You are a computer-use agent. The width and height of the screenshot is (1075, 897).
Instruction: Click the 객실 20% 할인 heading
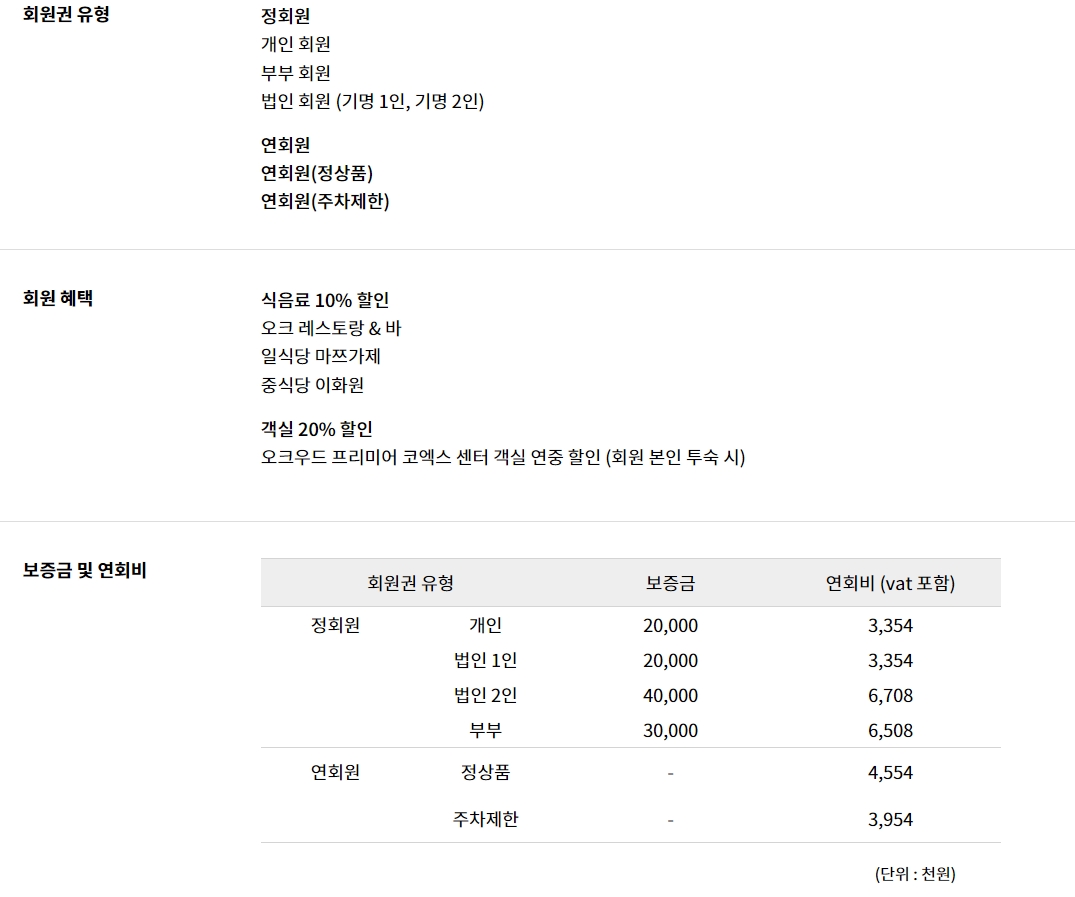click(x=317, y=429)
